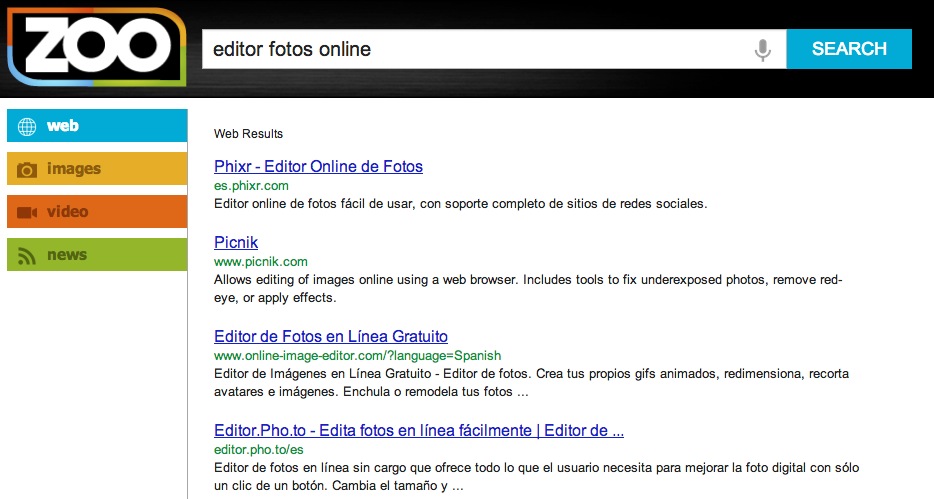This screenshot has width=934, height=499.
Task: Click the camcorder icon on the video tab
Action: point(27,212)
